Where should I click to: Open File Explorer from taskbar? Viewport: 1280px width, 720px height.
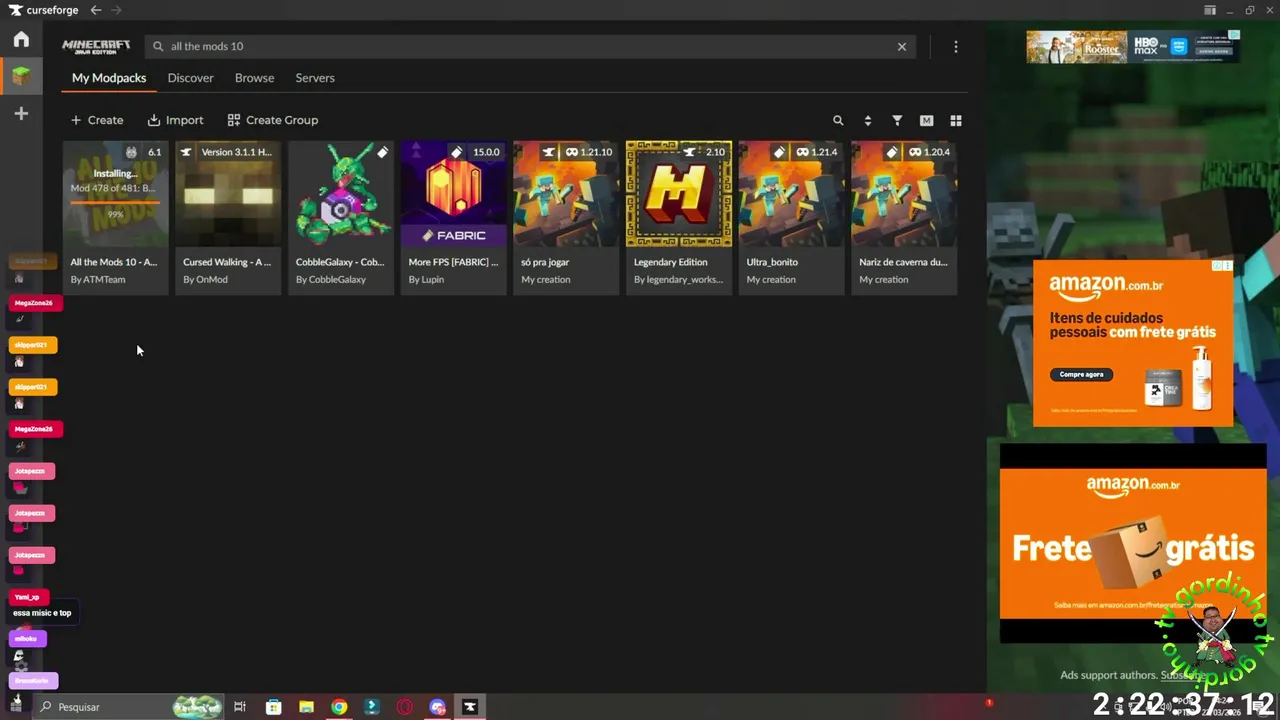(306, 707)
